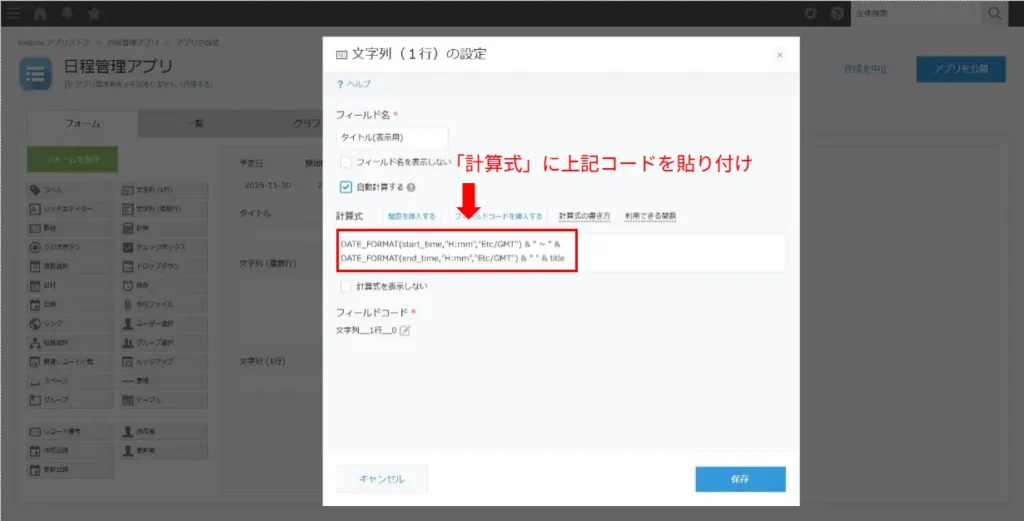Click the 作成を中止 link
Viewport: 1024px width, 521px height.
(x=866, y=69)
